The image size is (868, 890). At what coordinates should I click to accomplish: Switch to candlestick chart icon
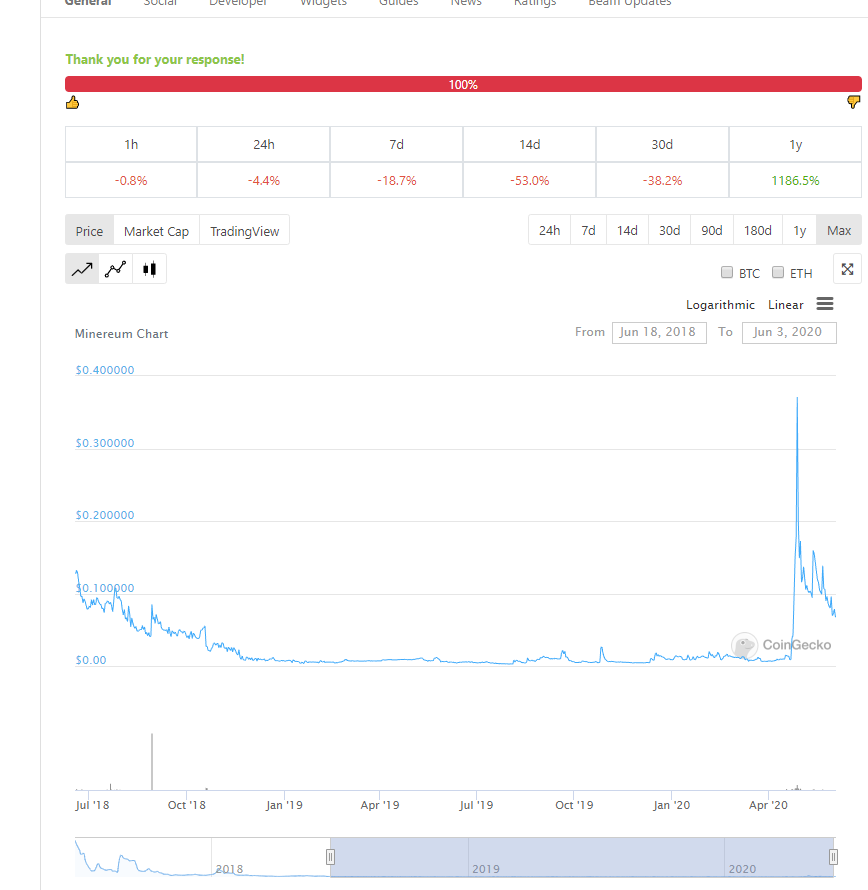pyautogui.click(x=149, y=269)
